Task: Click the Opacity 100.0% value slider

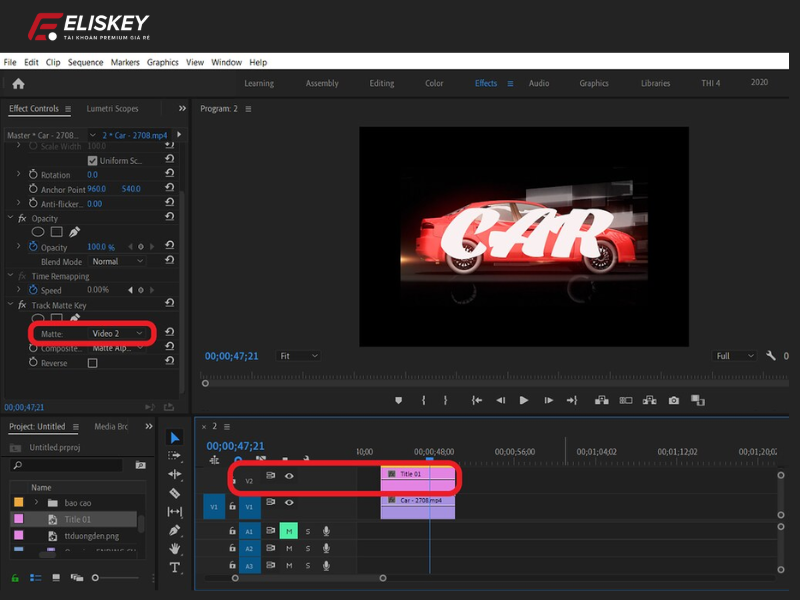Action: tap(100, 247)
